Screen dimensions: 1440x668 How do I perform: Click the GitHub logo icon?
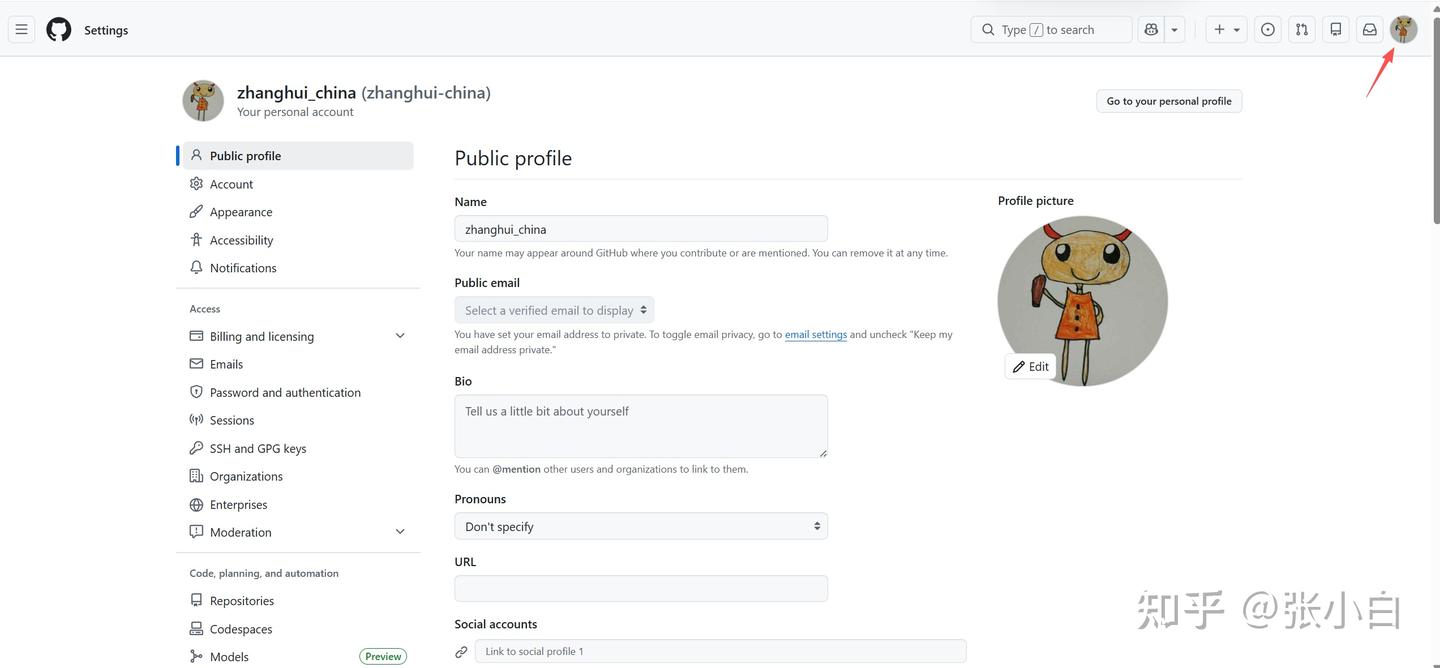[59, 30]
